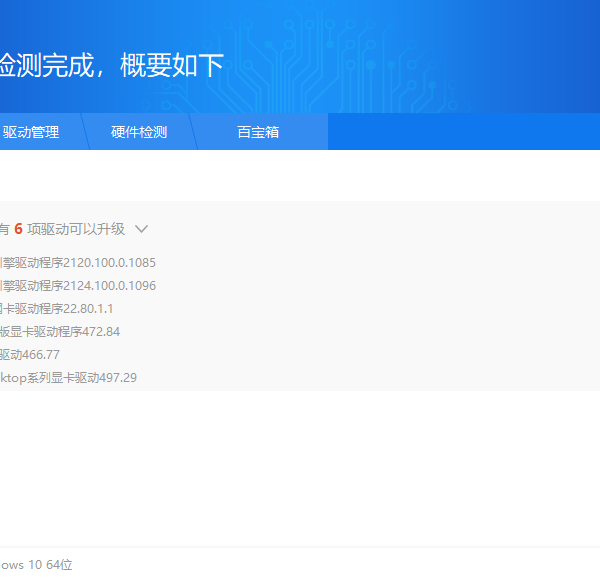The image size is (600, 580).
Task: Select the 百宝箱 tab
Action: pyautogui.click(x=258, y=132)
